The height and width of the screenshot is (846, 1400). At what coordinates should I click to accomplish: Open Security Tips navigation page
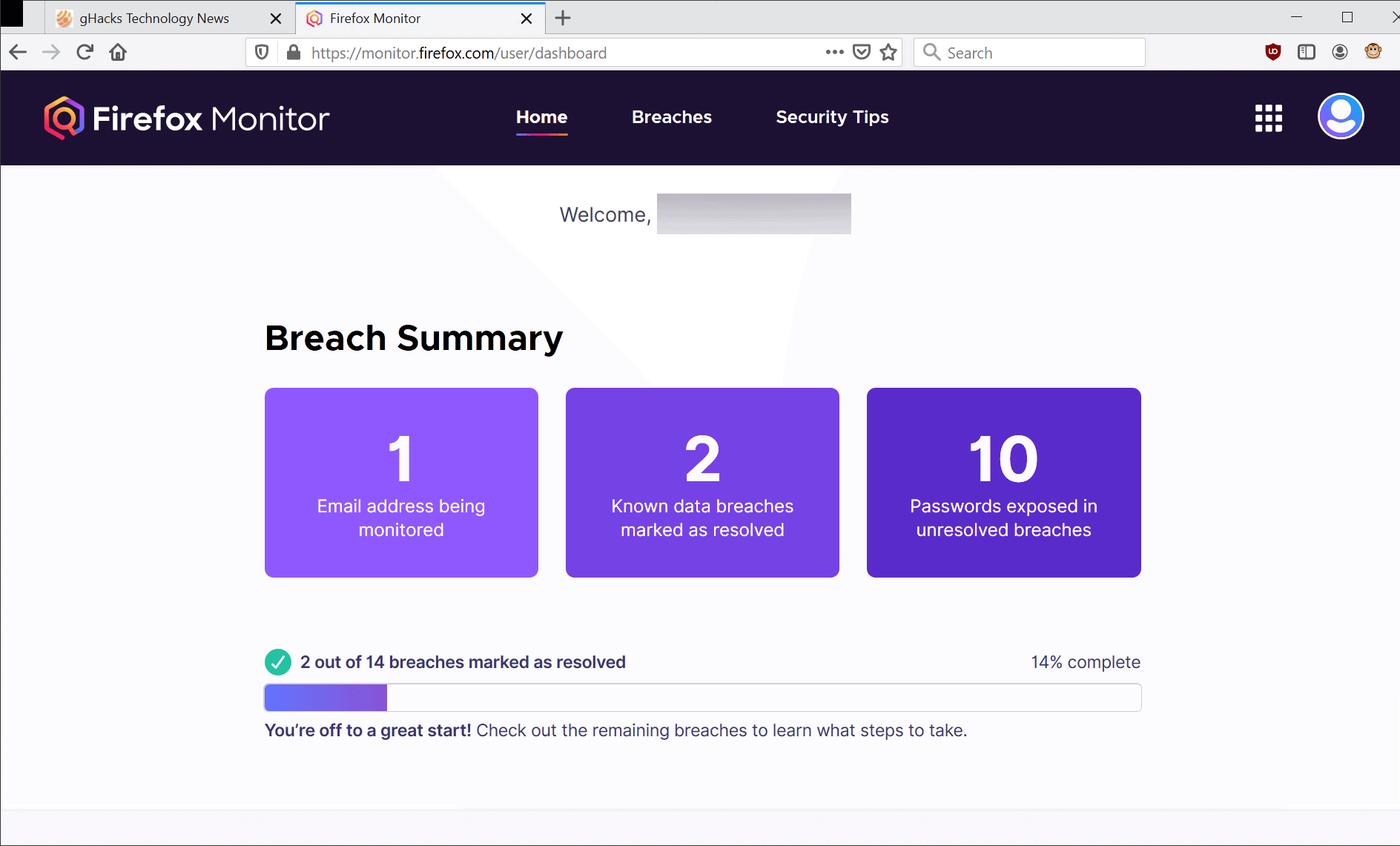(x=832, y=117)
